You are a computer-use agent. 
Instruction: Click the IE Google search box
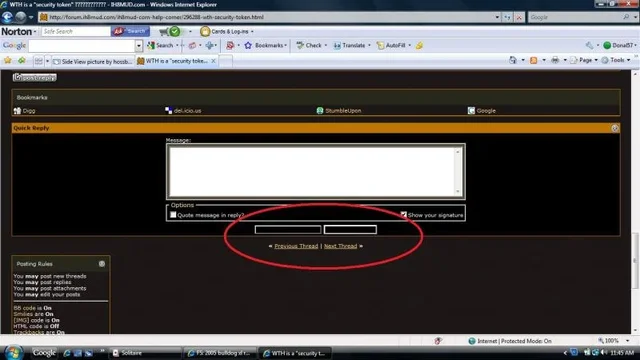point(576,17)
